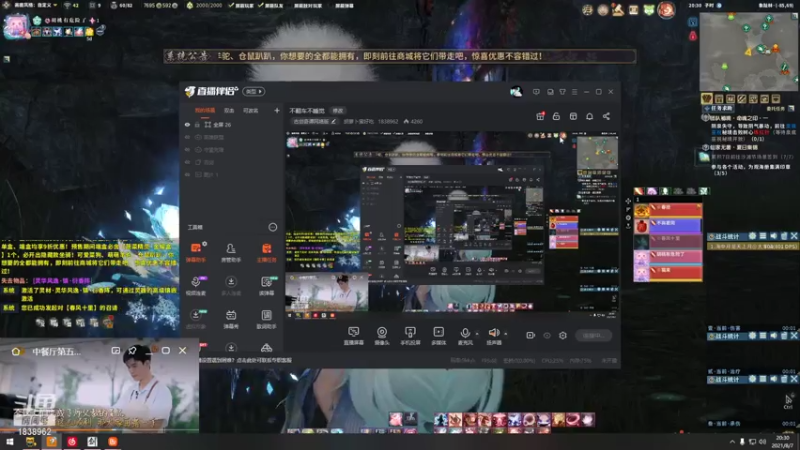Add the 摄像头 camera source
The height and width of the screenshot is (450, 800).
point(382,336)
